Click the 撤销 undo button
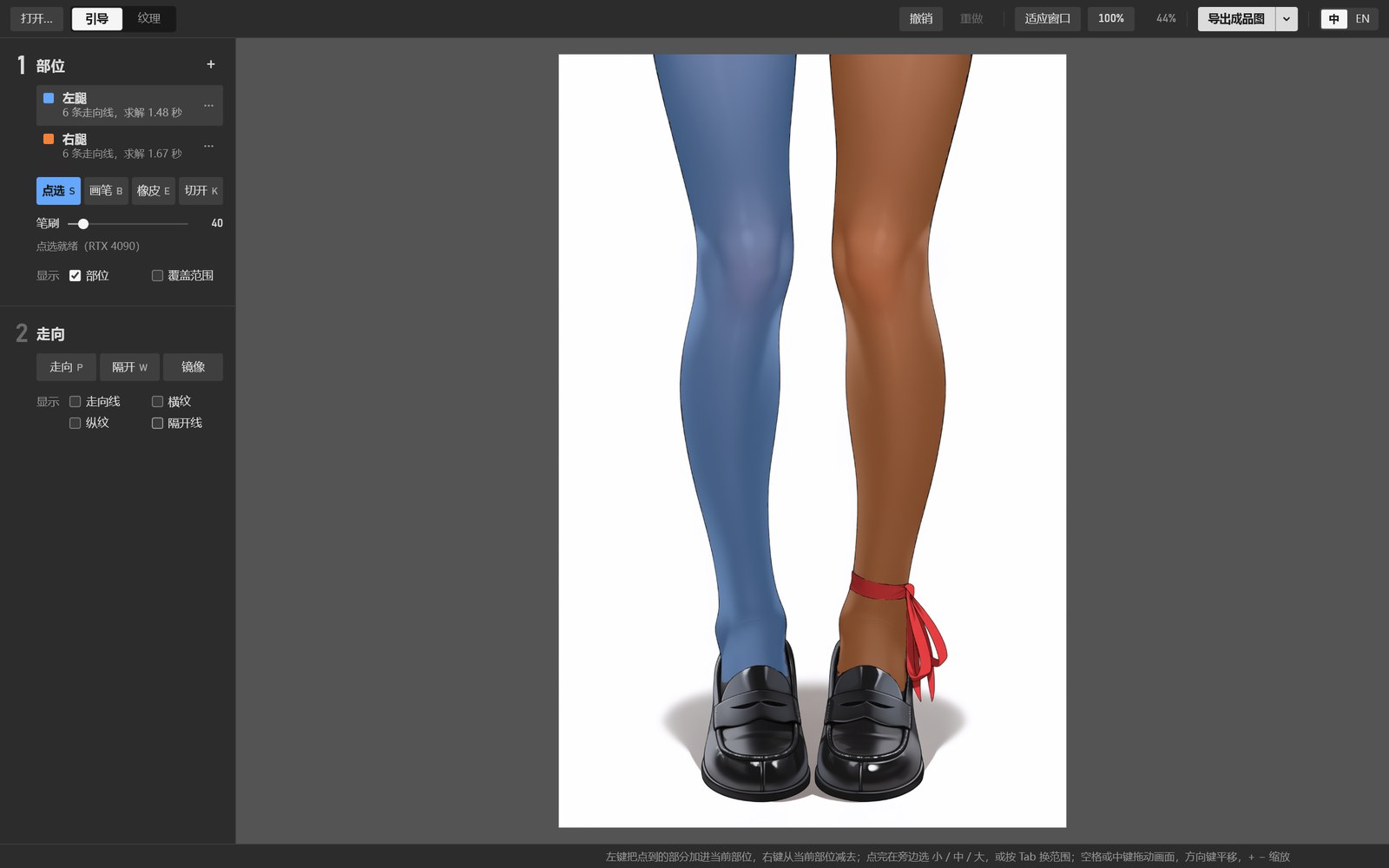1389x868 pixels. [x=921, y=18]
